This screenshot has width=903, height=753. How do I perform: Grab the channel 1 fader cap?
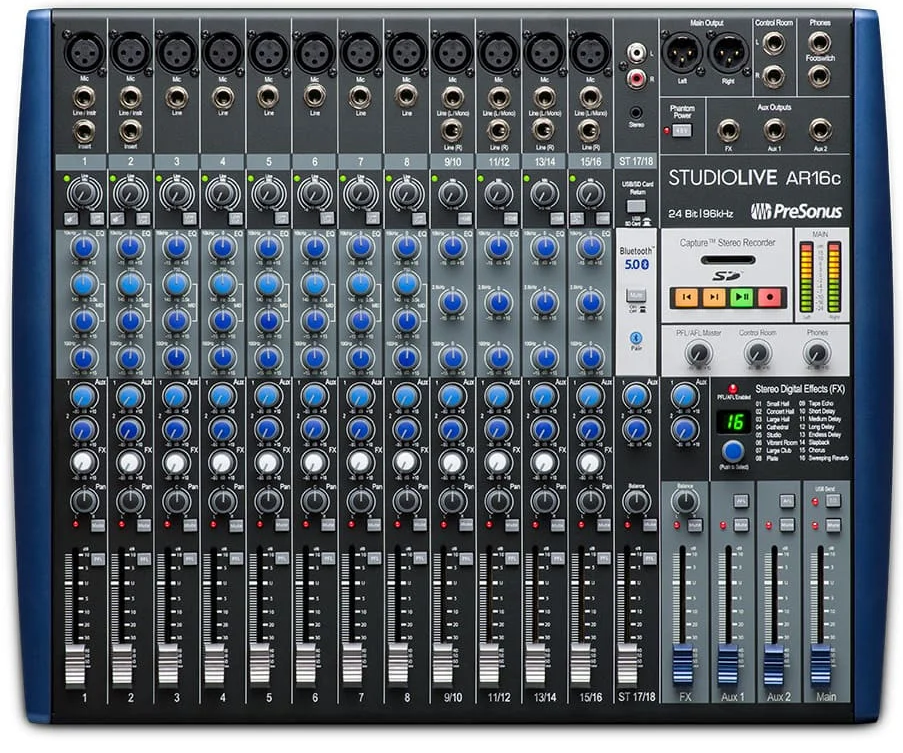75,665
